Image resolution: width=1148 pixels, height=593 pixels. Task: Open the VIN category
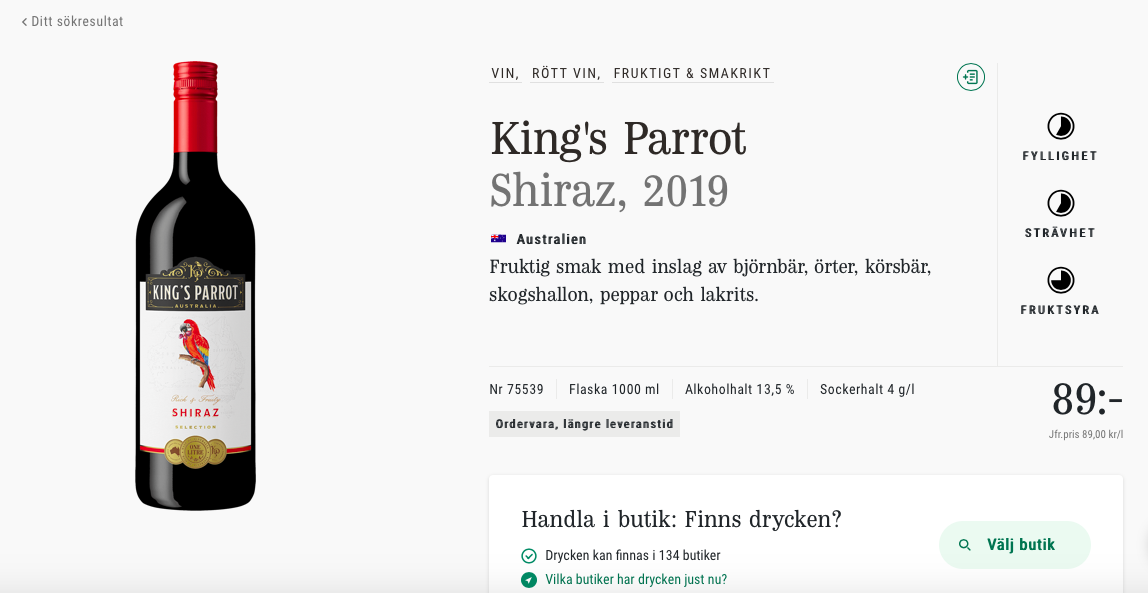pos(504,74)
